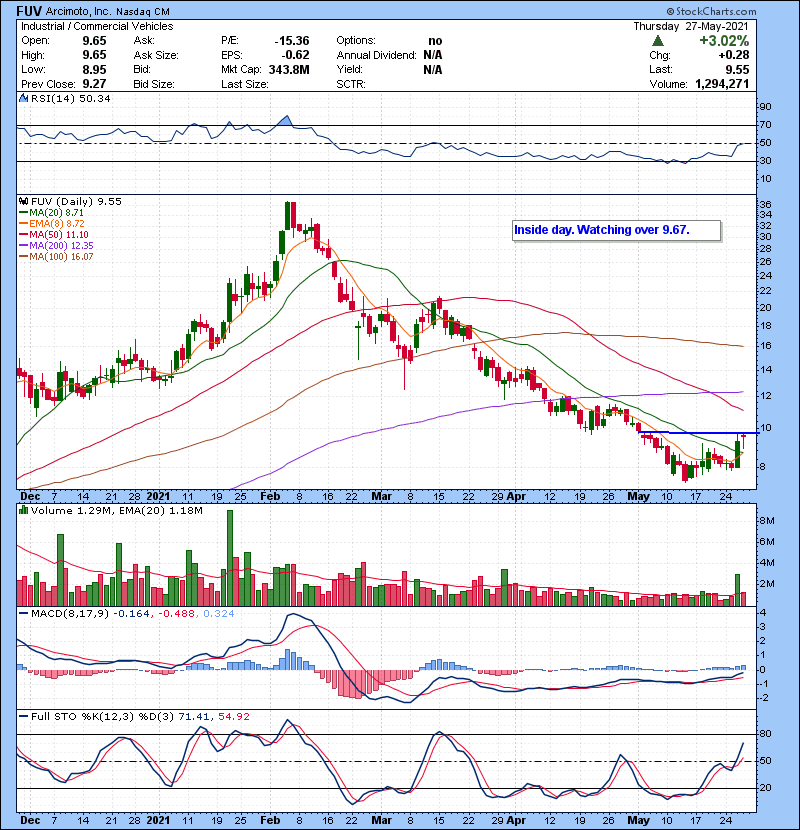
Task: Click the 2021 label on bottom date axis
Action: click(x=158, y=820)
